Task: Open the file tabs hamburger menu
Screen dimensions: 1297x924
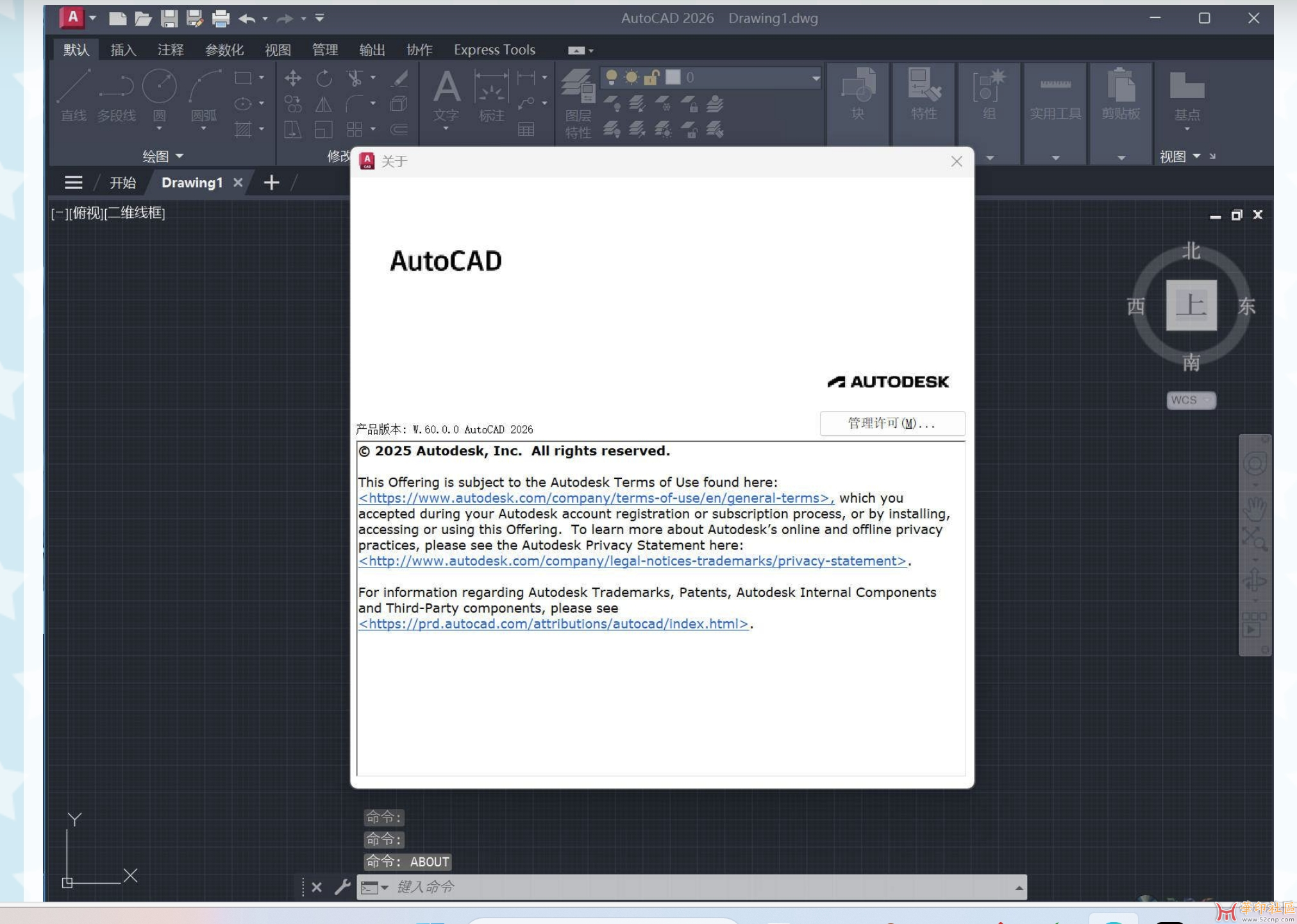Action: (x=74, y=183)
